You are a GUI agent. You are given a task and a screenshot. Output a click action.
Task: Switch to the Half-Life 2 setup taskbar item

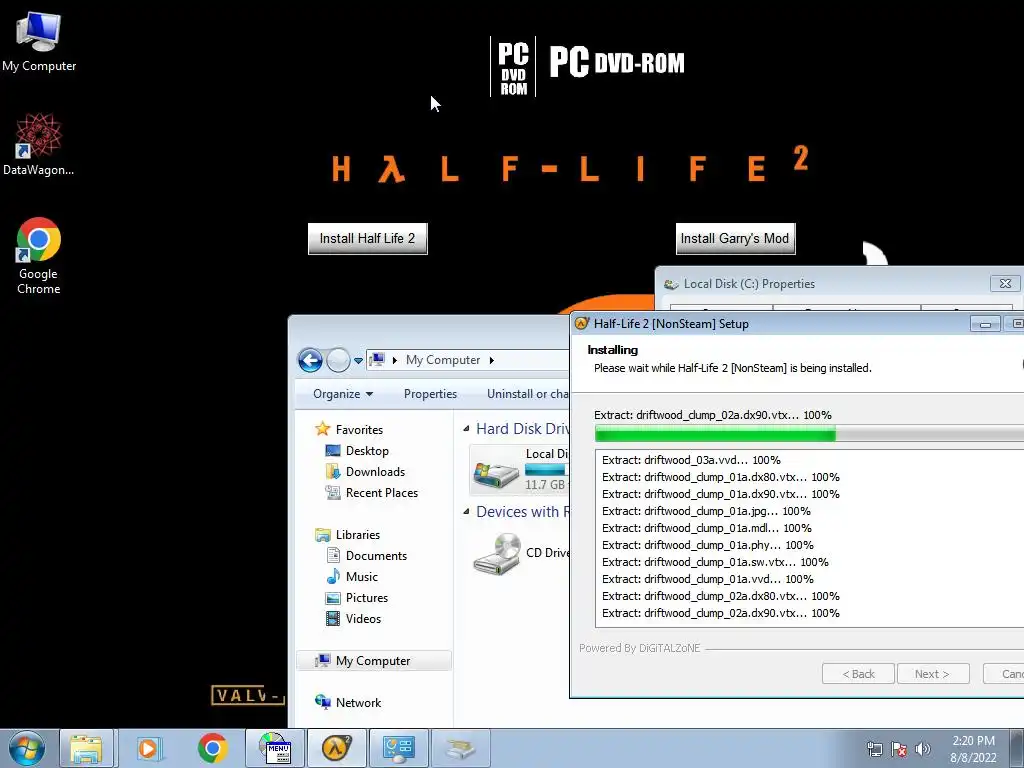[x=336, y=748]
